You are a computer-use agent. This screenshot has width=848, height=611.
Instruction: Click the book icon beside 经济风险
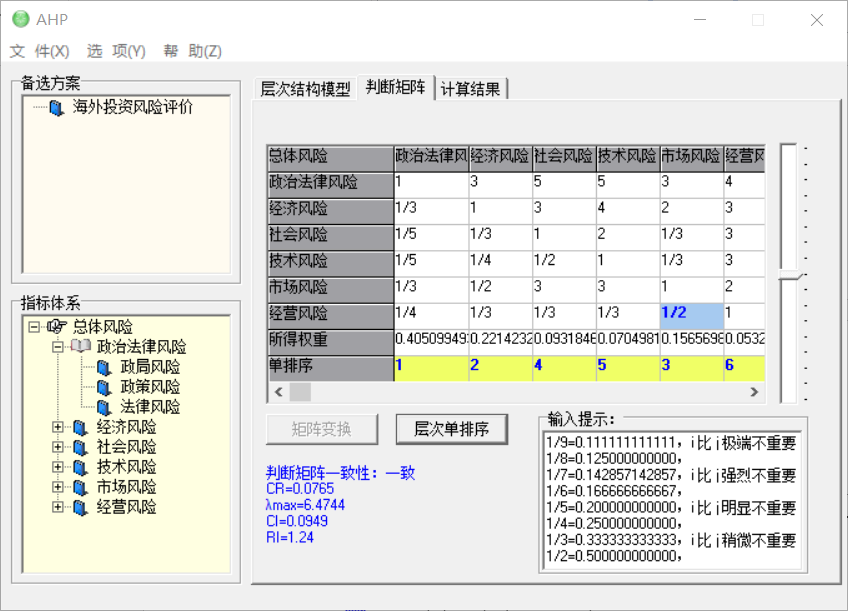tap(80, 427)
